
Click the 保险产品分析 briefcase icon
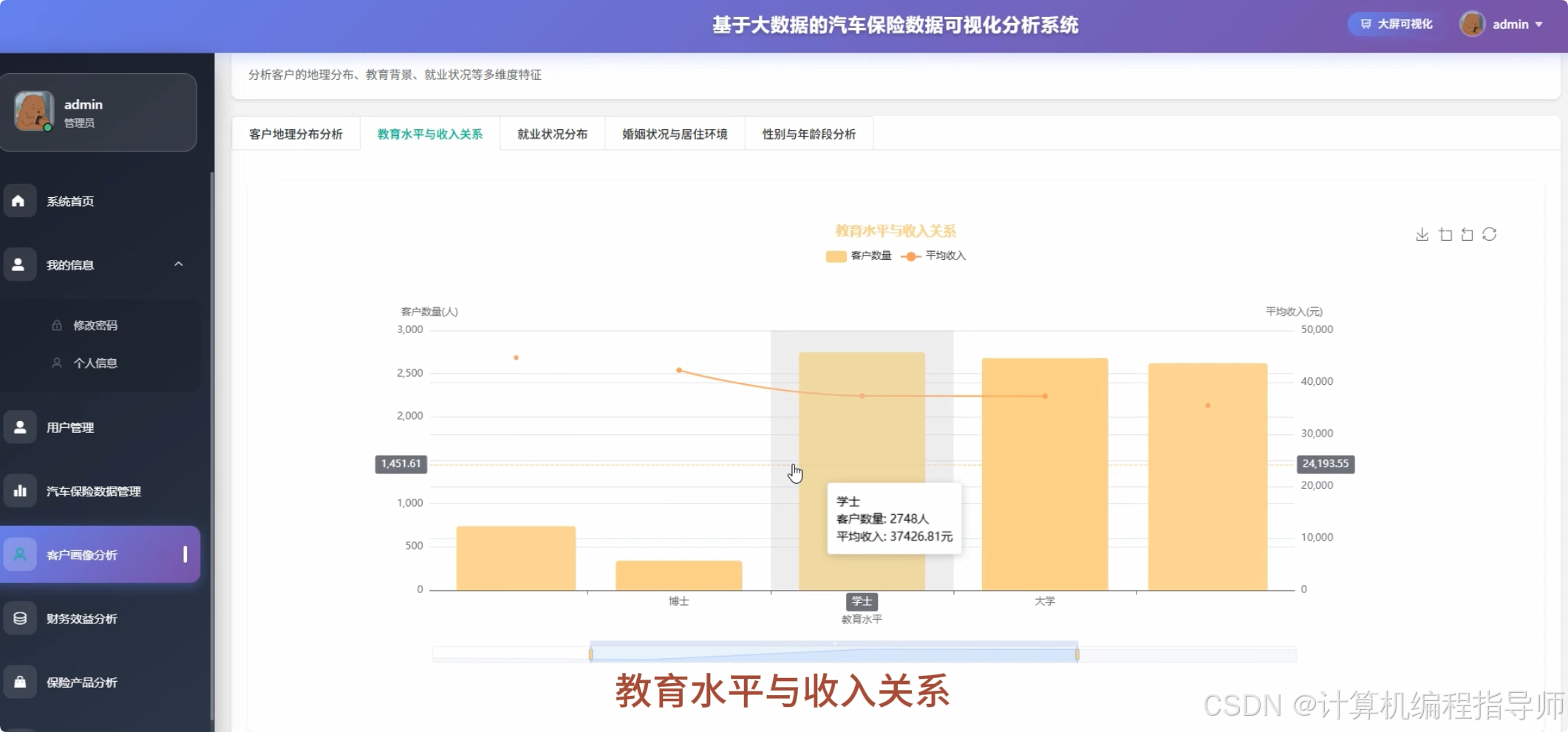[x=20, y=682]
